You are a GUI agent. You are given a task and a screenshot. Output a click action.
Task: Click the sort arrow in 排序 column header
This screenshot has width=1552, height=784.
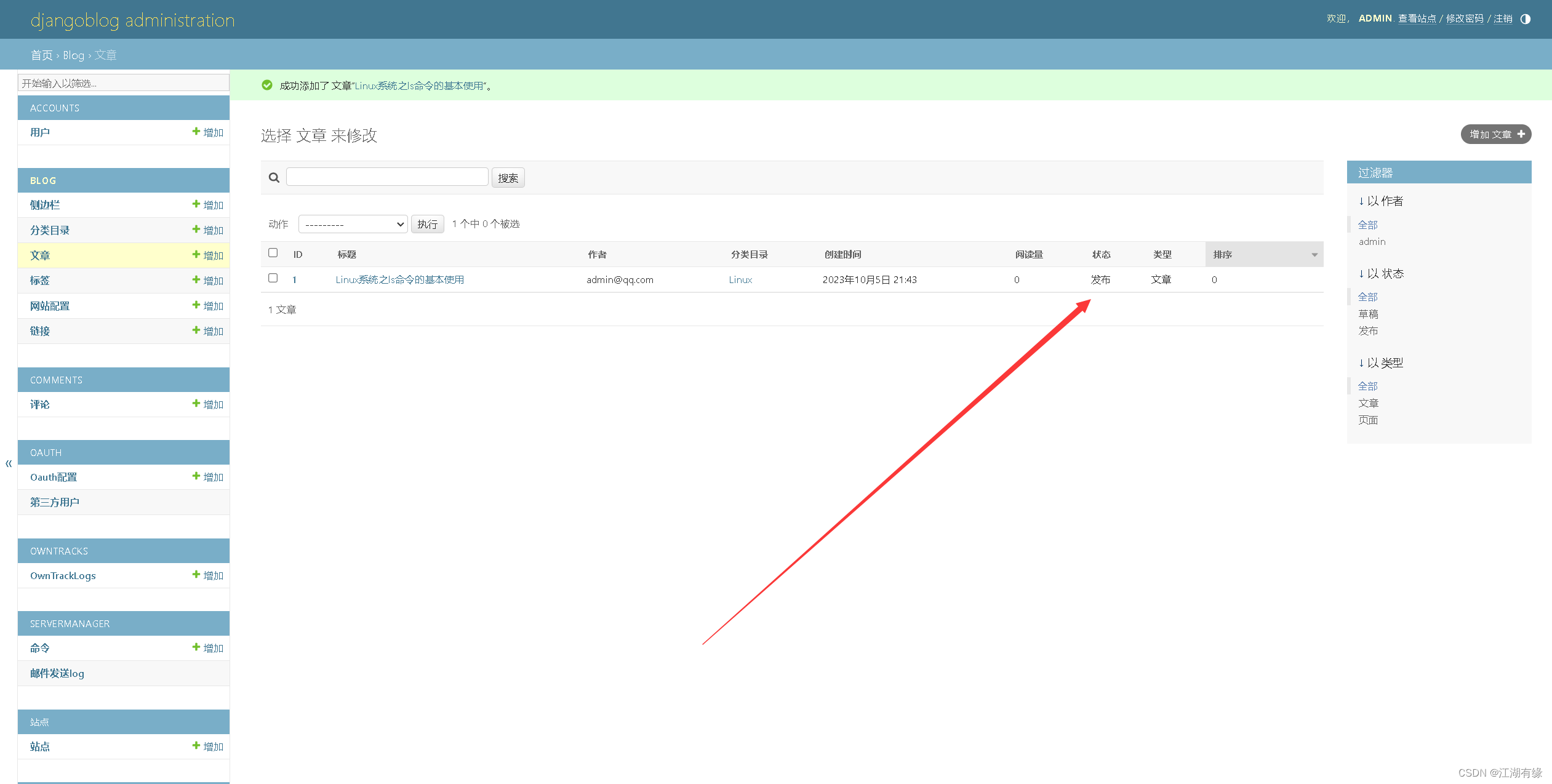tap(1314, 255)
